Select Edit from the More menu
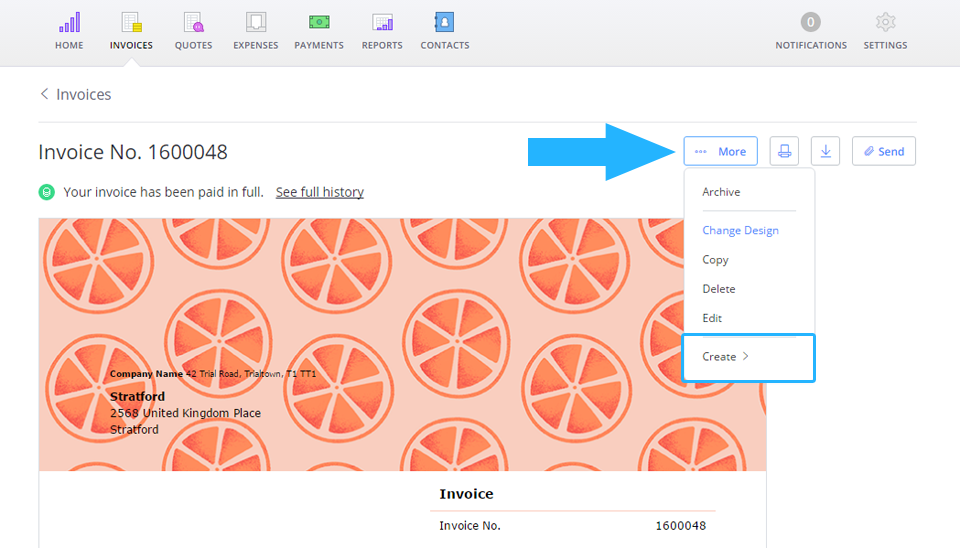The height and width of the screenshot is (548, 960). (x=712, y=318)
